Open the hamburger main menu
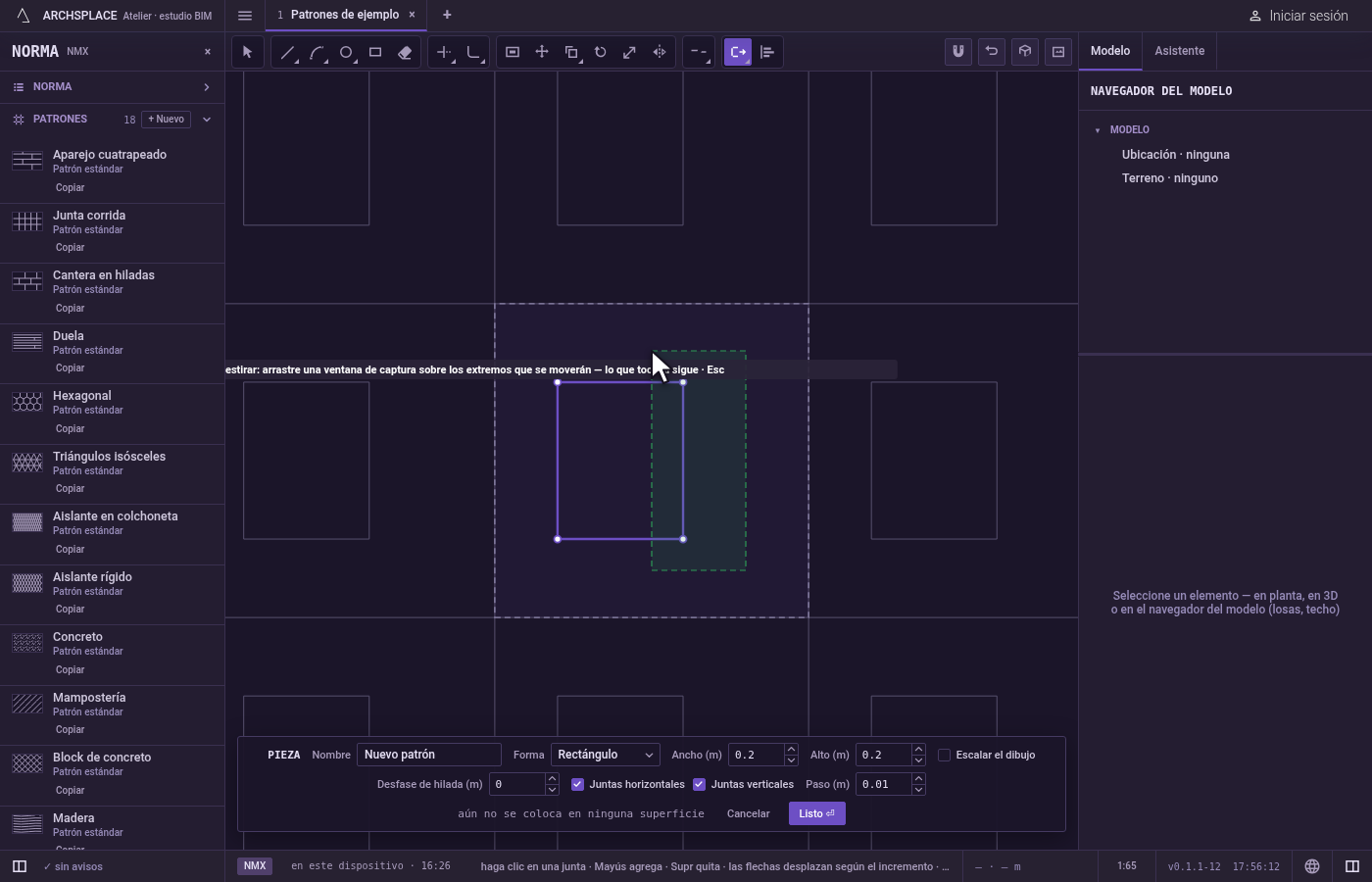 click(x=245, y=15)
